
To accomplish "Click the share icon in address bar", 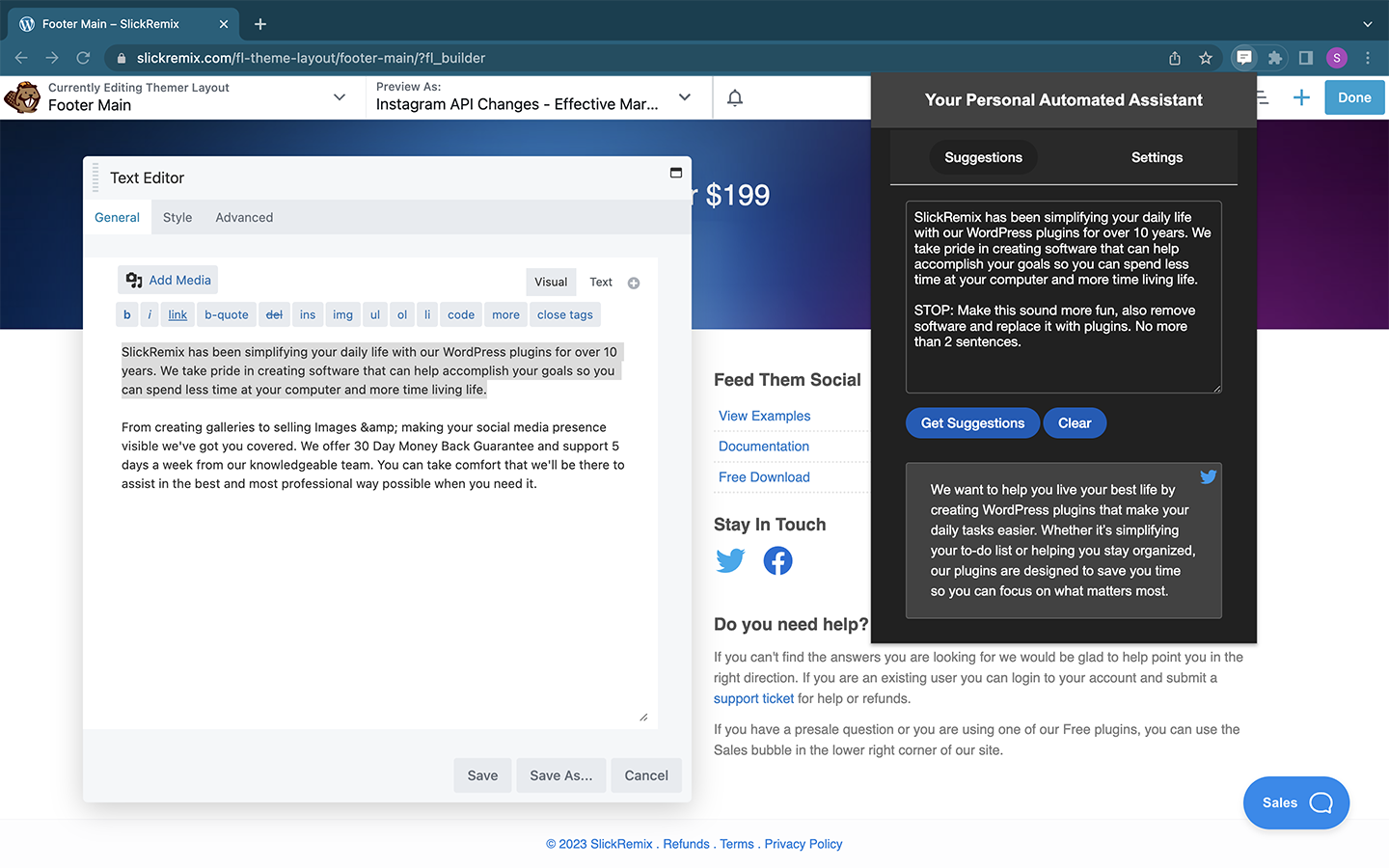I will [1175, 58].
